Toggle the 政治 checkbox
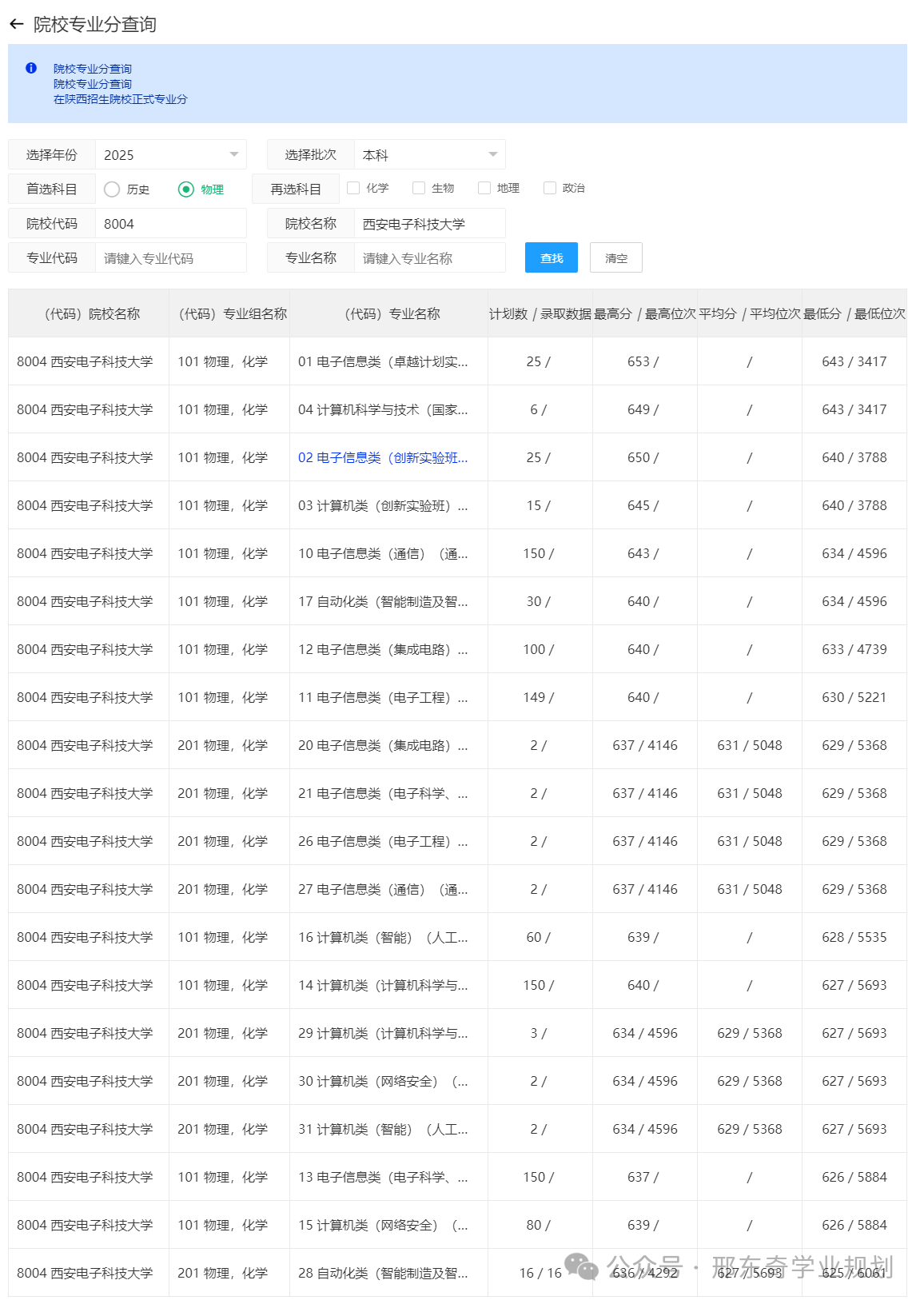 (x=550, y=188)
